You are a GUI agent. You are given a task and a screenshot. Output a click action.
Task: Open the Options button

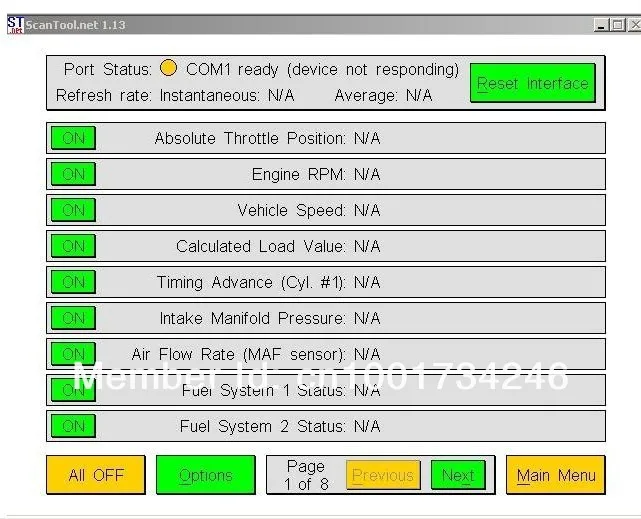(x=206, y=475)
